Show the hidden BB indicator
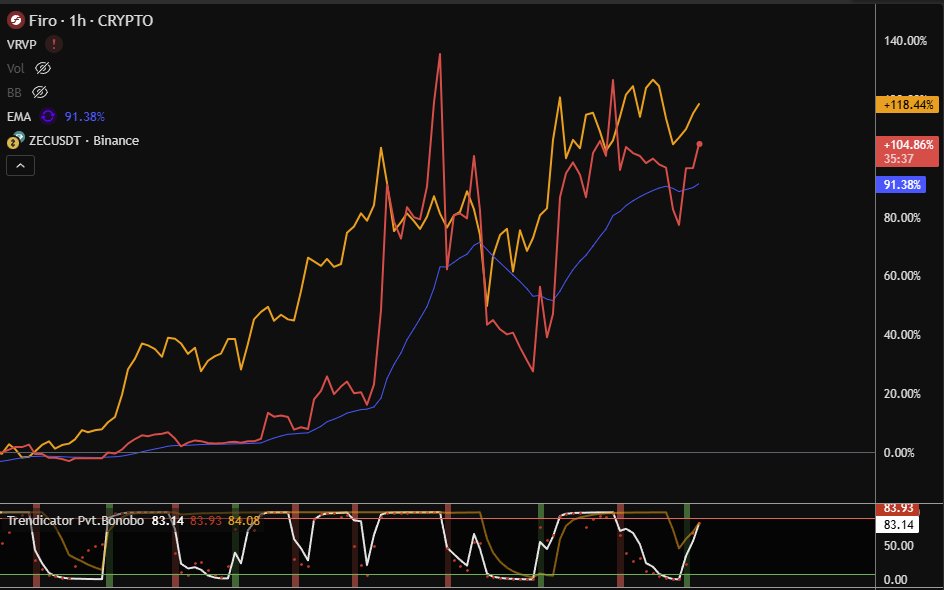This screenshot has width=944, height=590. [x=39, y=92]
